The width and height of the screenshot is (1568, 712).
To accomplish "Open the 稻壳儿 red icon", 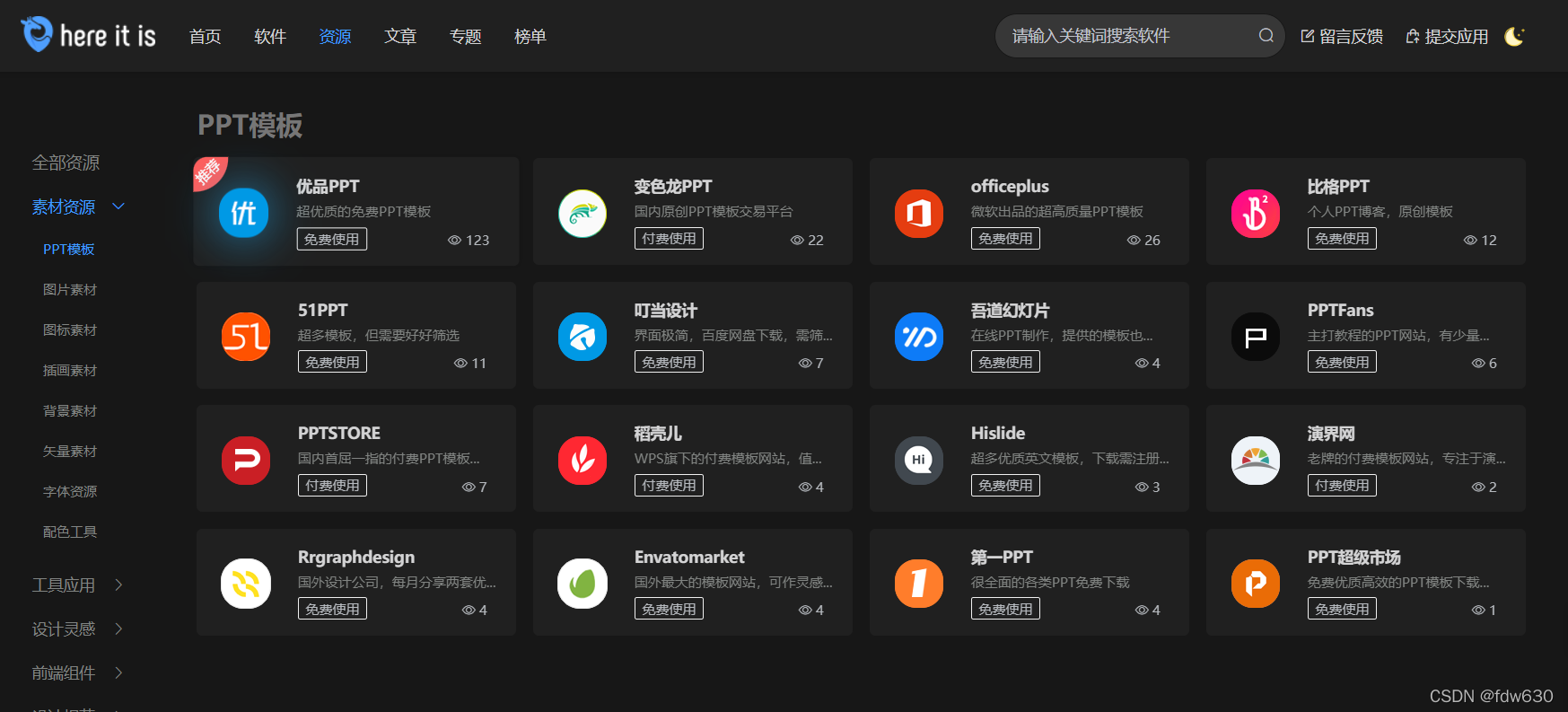I will coord(583,461).
